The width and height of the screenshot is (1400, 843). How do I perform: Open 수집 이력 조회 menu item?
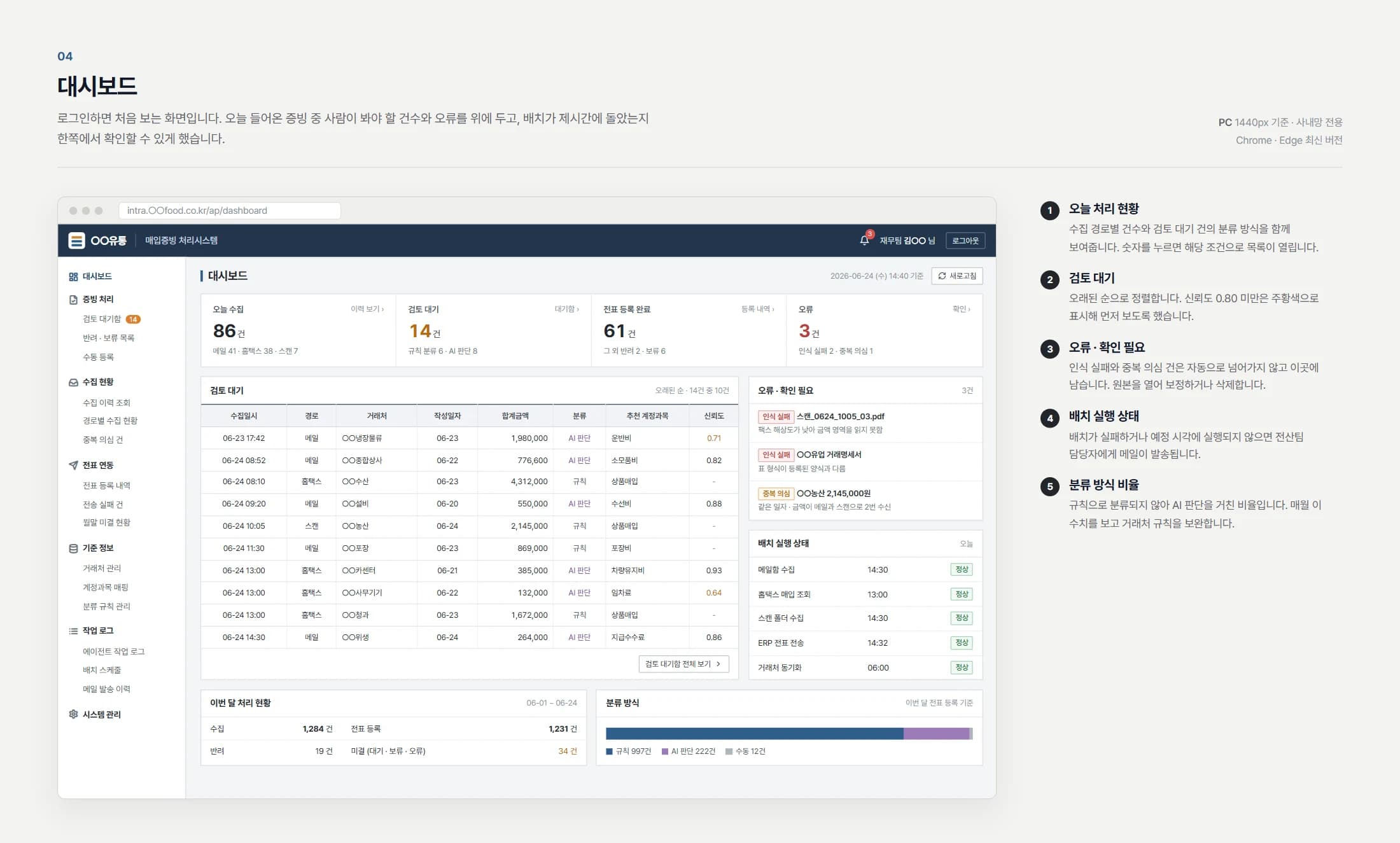(x=106, y=403)
